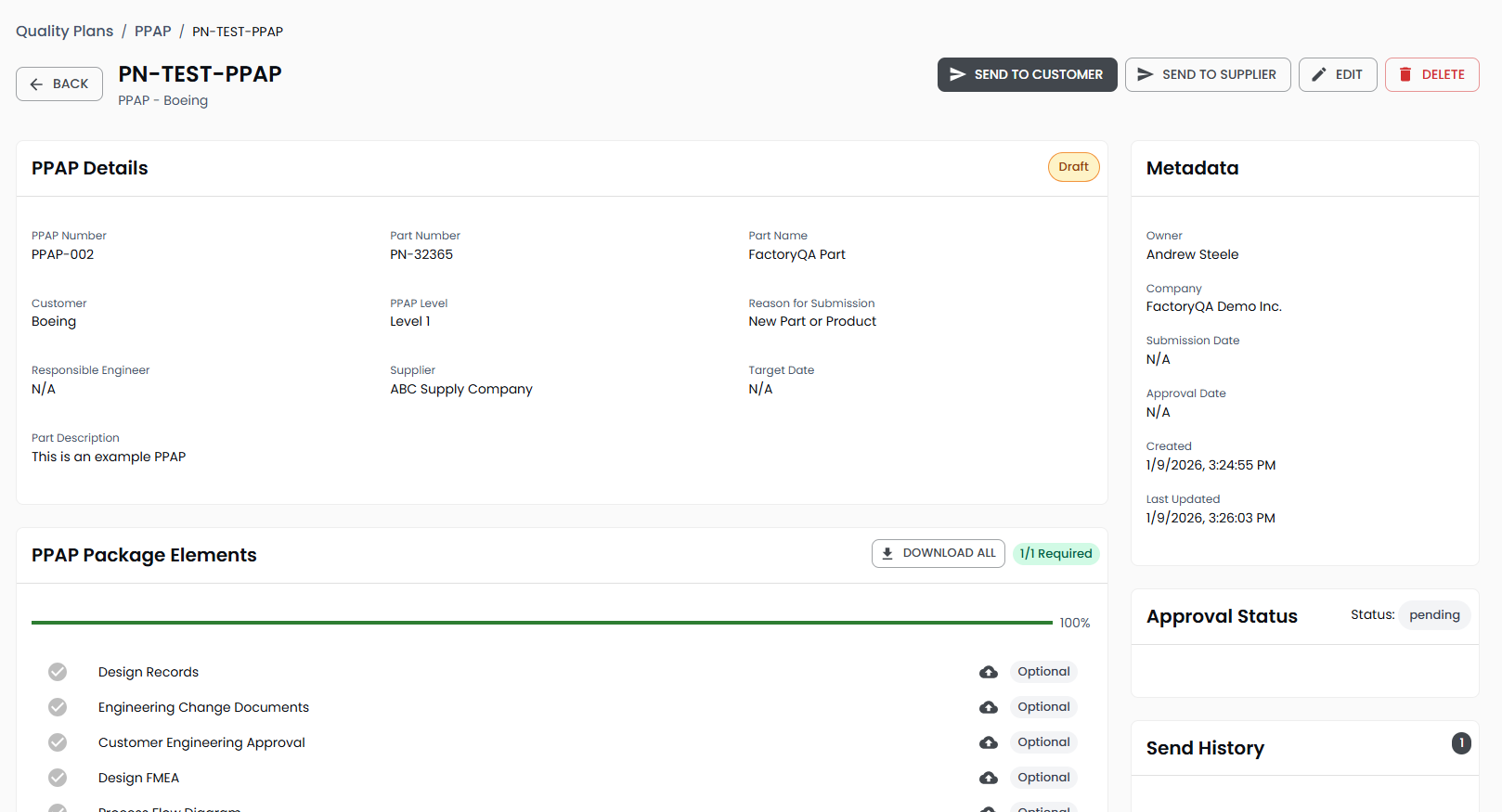Image resolution: width=1502 pixels, height=812 pixels.
Task: Download all PPAP package elements
Action: [x=938, y=553]
